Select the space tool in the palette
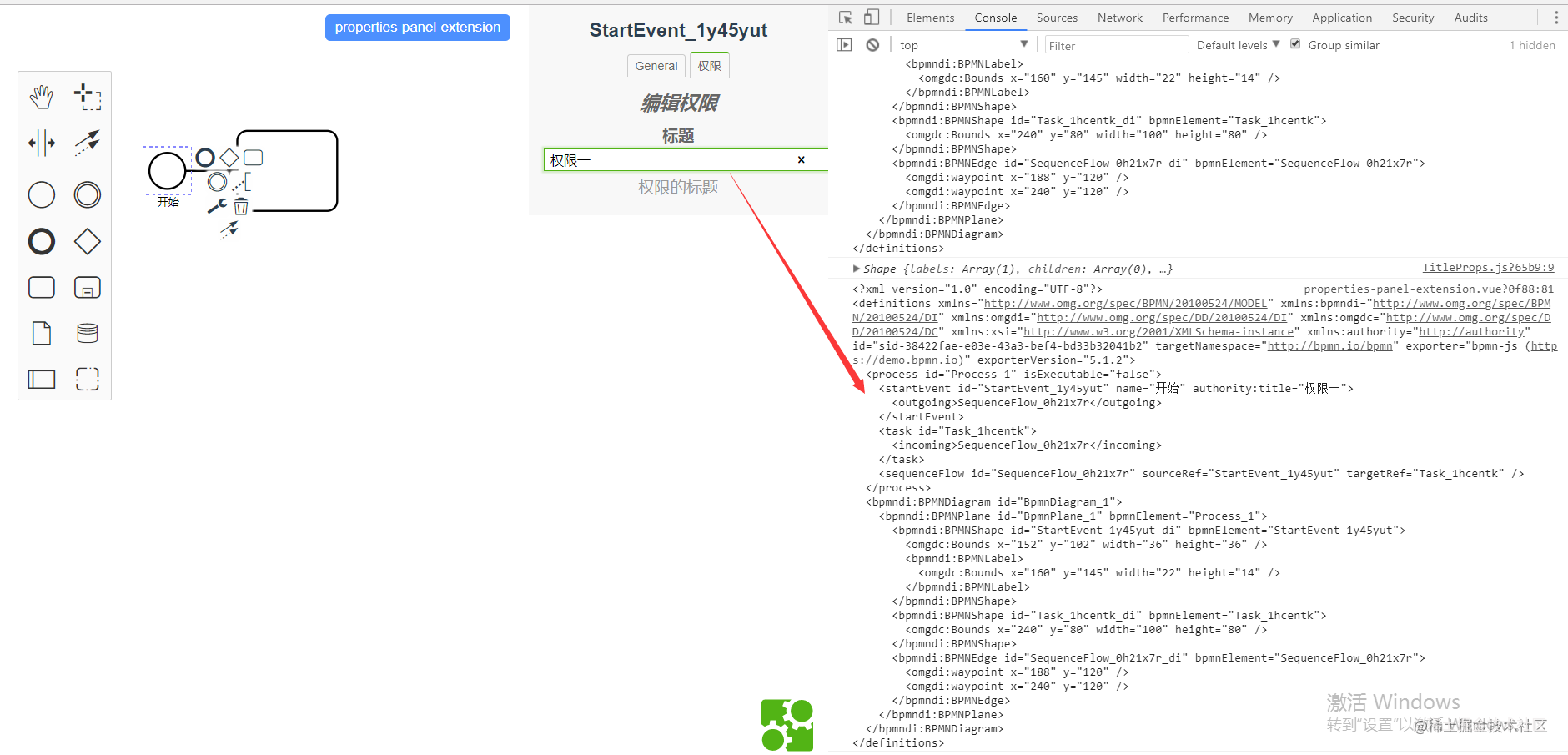The image size is (1568, 755). [42, 142]
